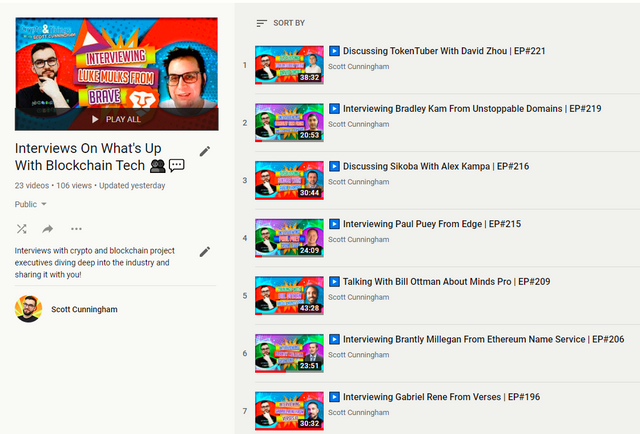Open Scott Cunningham channel avatar
Viewport: 640px width, 434px height.
pos(29,309)
